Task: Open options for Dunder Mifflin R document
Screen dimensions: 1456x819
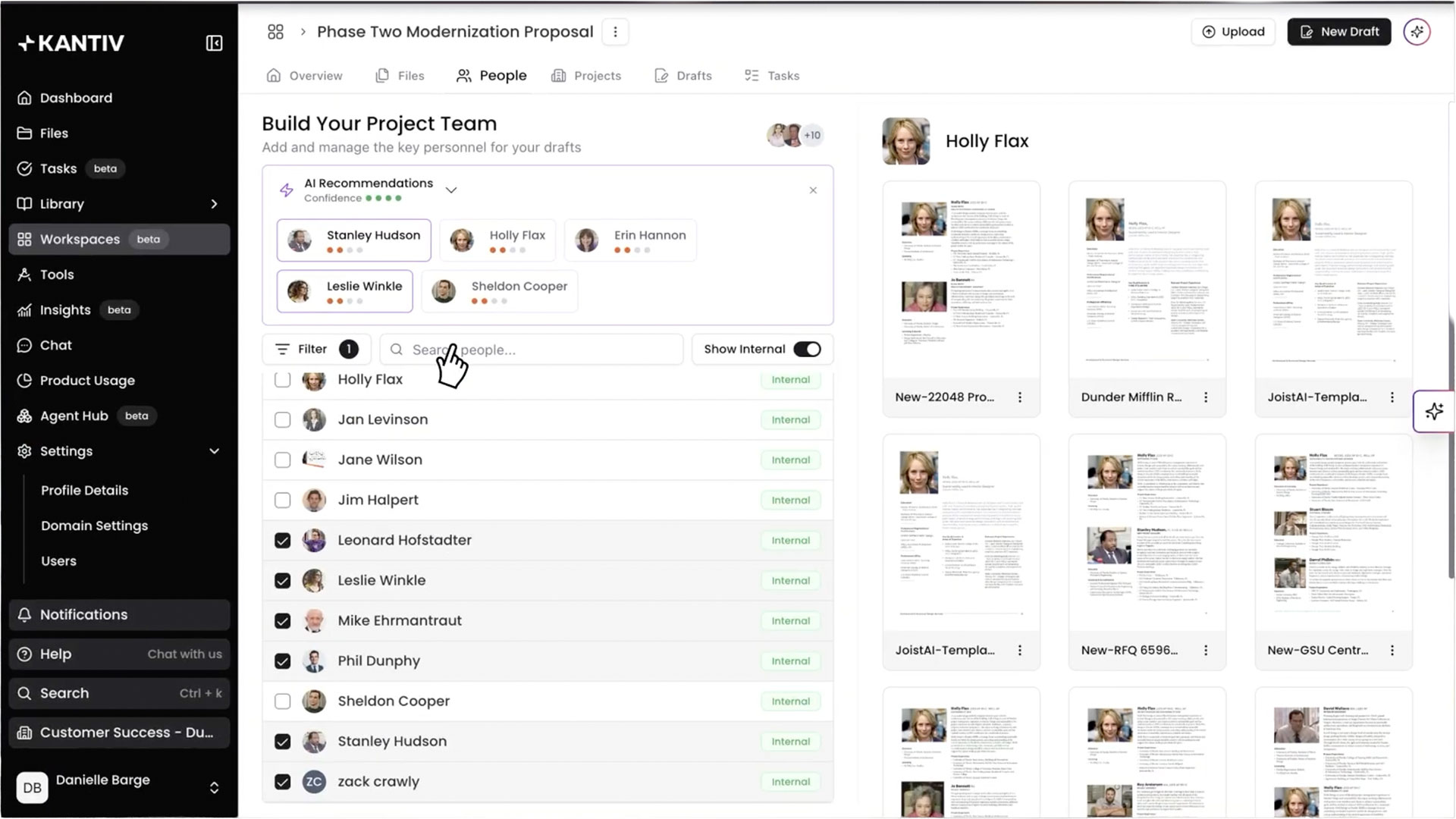Action: (x=1206, y=397)
